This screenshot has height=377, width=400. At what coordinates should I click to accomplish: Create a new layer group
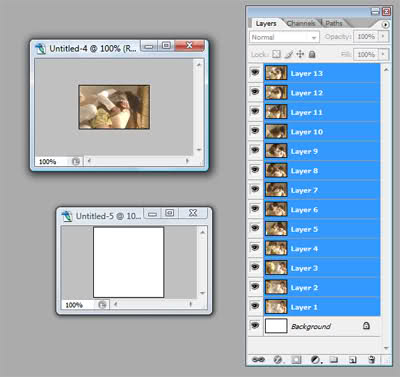334,360
